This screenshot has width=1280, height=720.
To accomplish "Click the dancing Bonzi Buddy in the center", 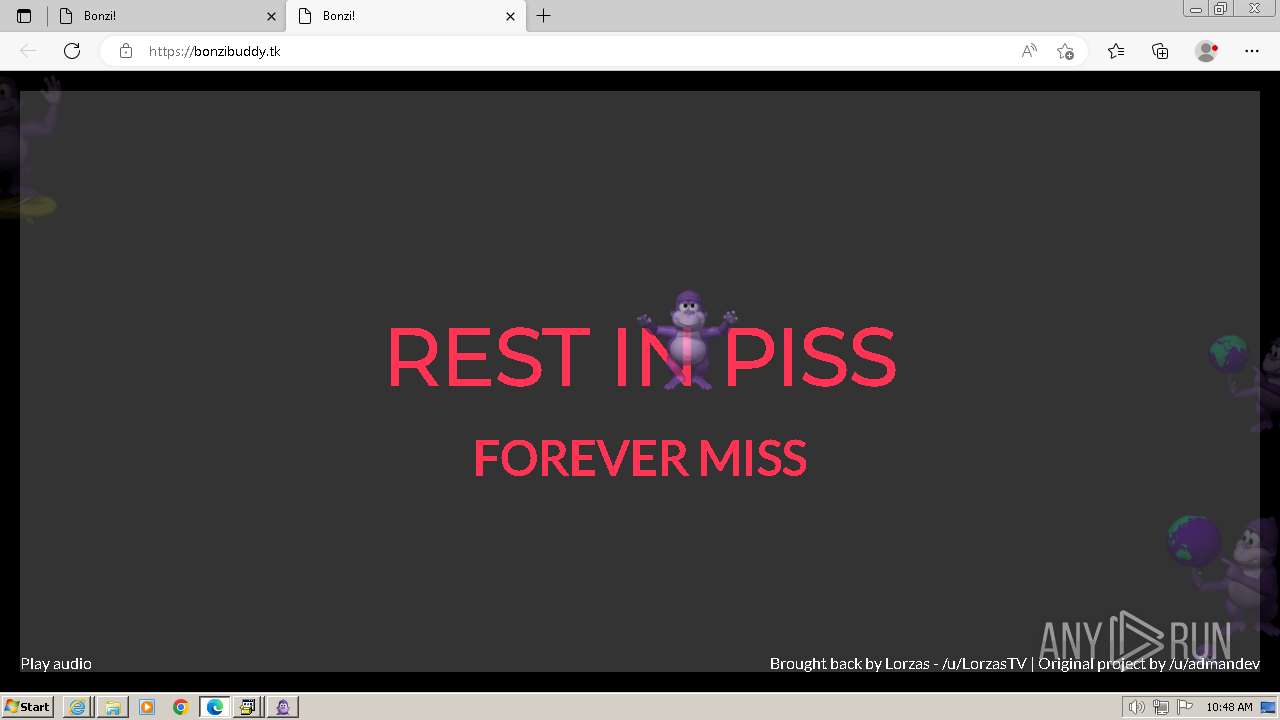I will point(687,339).
